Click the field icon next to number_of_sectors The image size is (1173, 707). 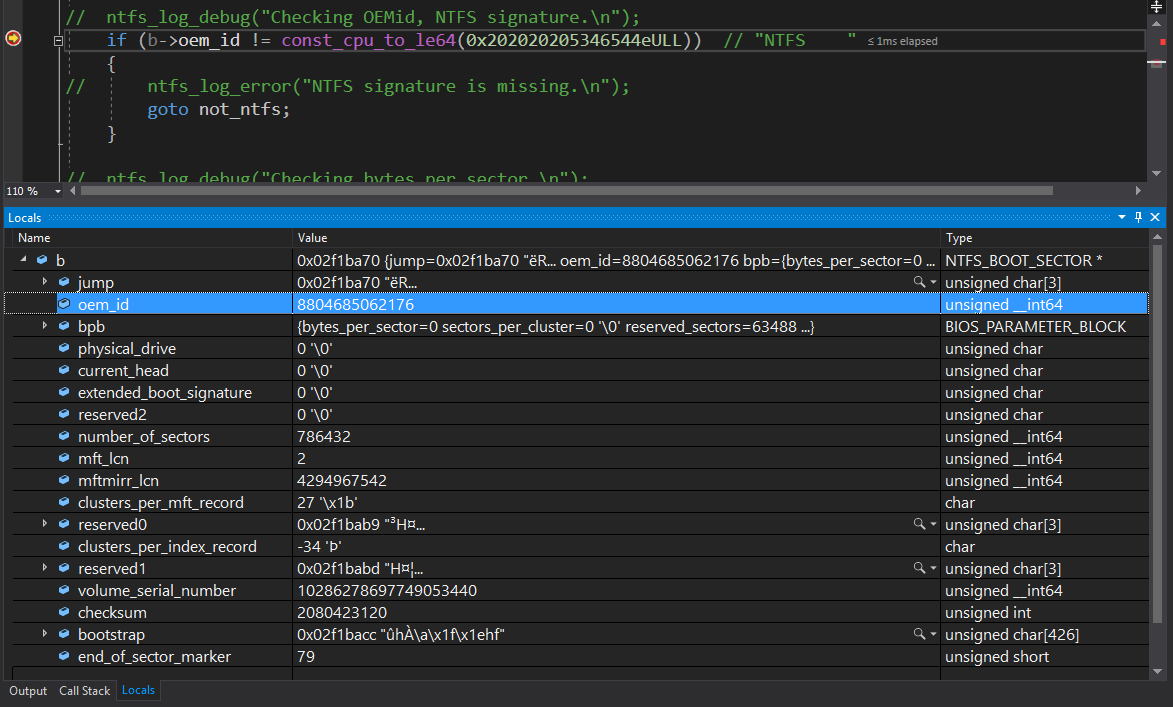click(64, 435)
